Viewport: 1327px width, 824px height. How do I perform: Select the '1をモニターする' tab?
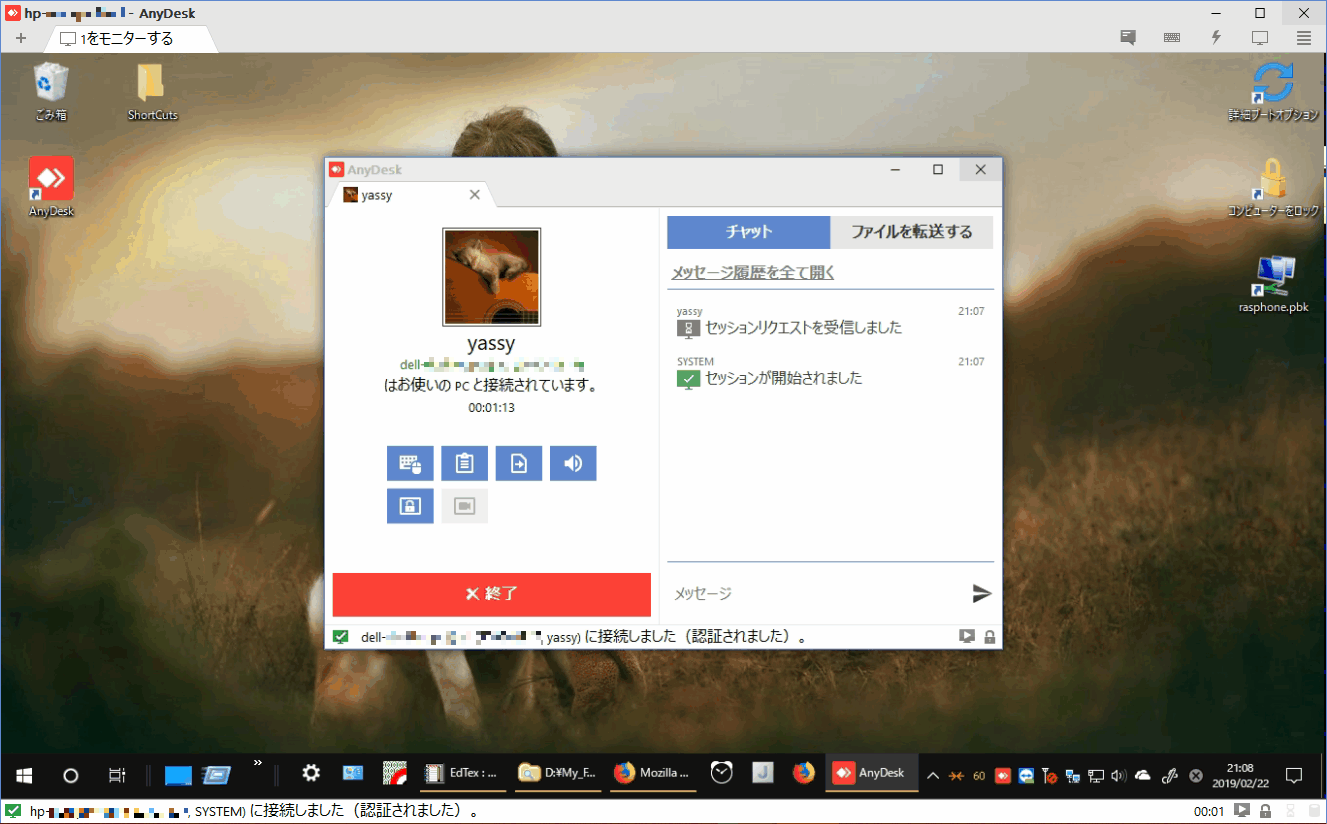126,39
